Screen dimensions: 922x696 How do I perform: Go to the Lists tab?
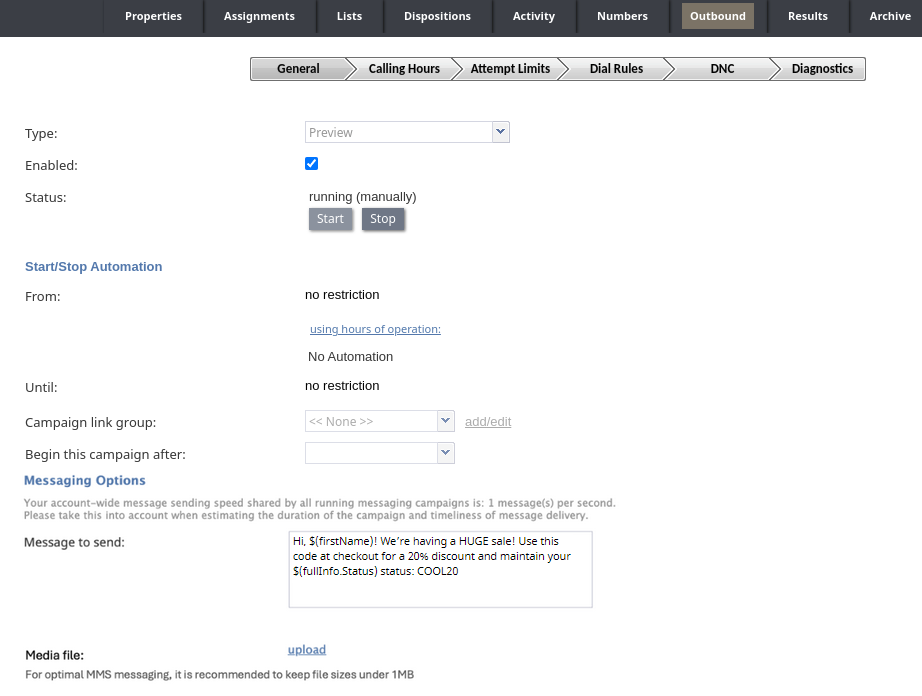click(350, 16)
